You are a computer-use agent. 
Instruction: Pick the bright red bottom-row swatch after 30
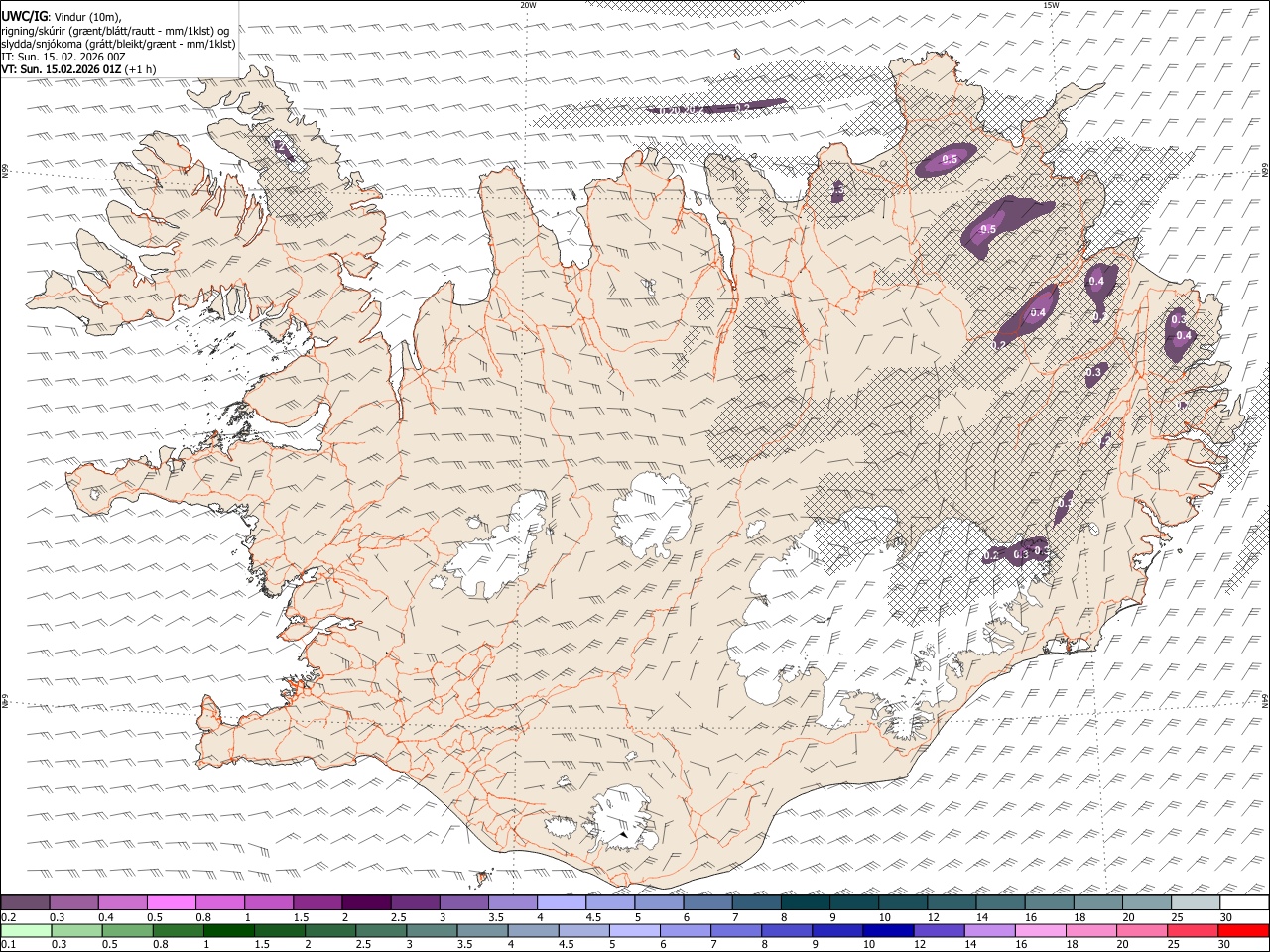[x=1244, y=930]
